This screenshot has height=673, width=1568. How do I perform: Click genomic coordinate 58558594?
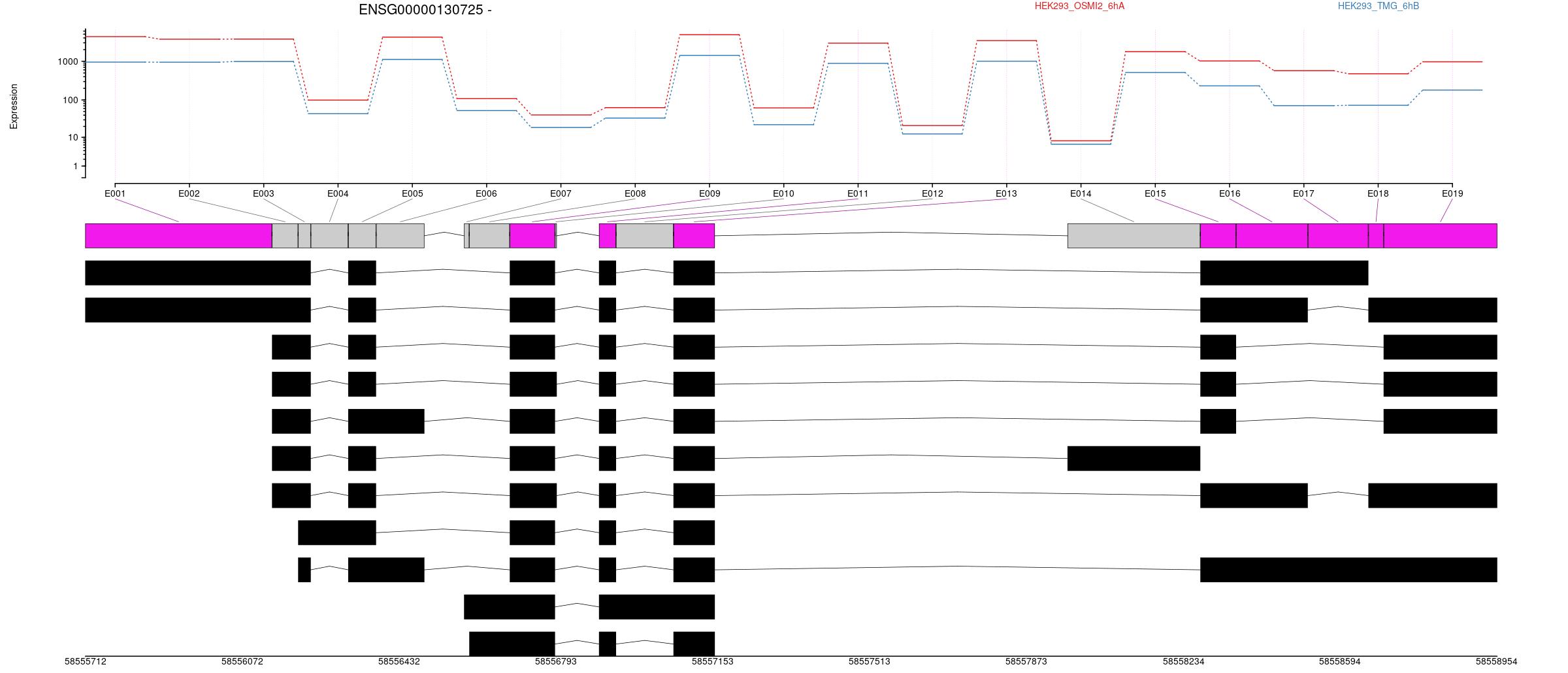pos(1340,661)
